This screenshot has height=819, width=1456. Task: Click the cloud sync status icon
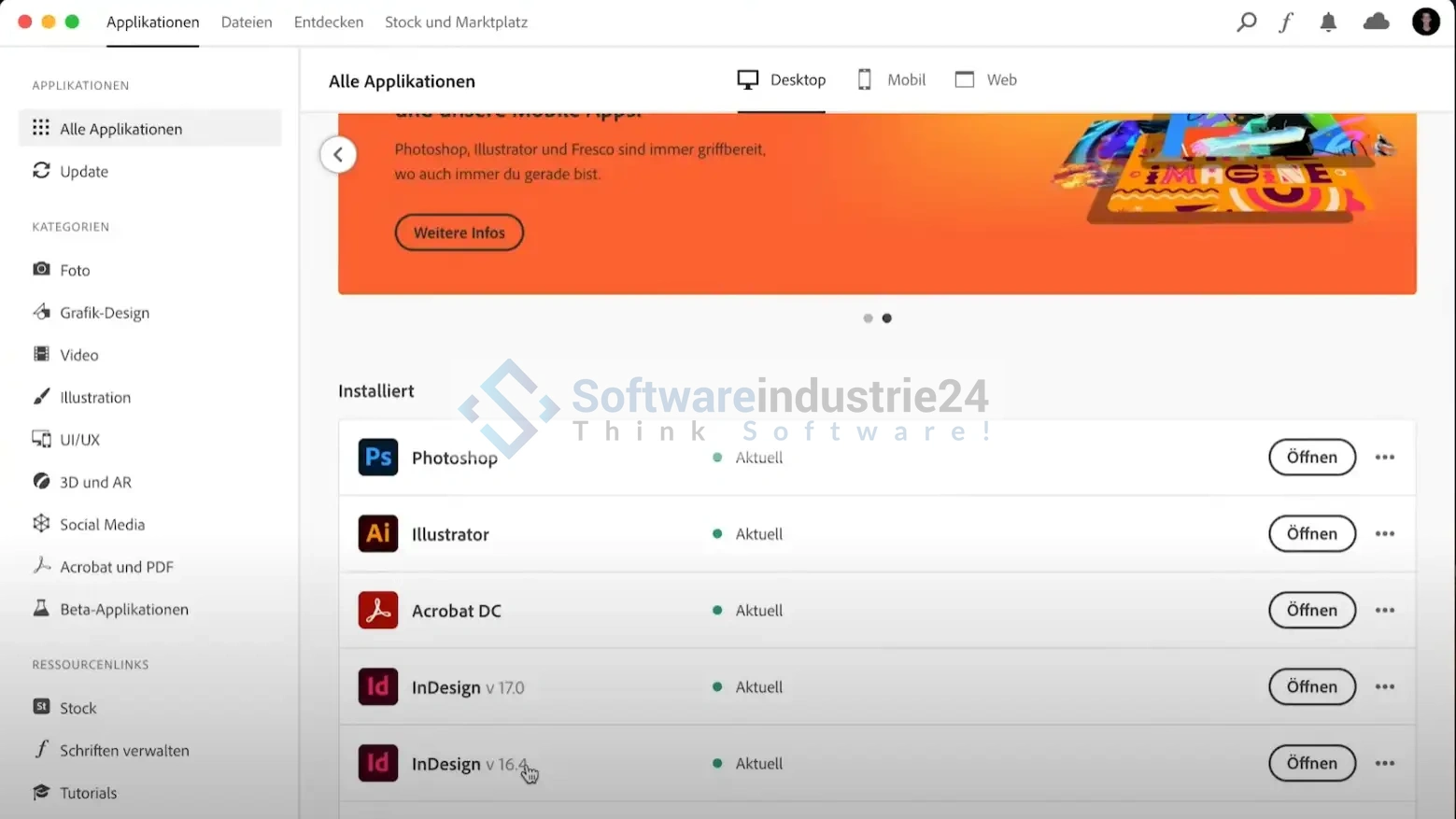[x=1376, y=22]
